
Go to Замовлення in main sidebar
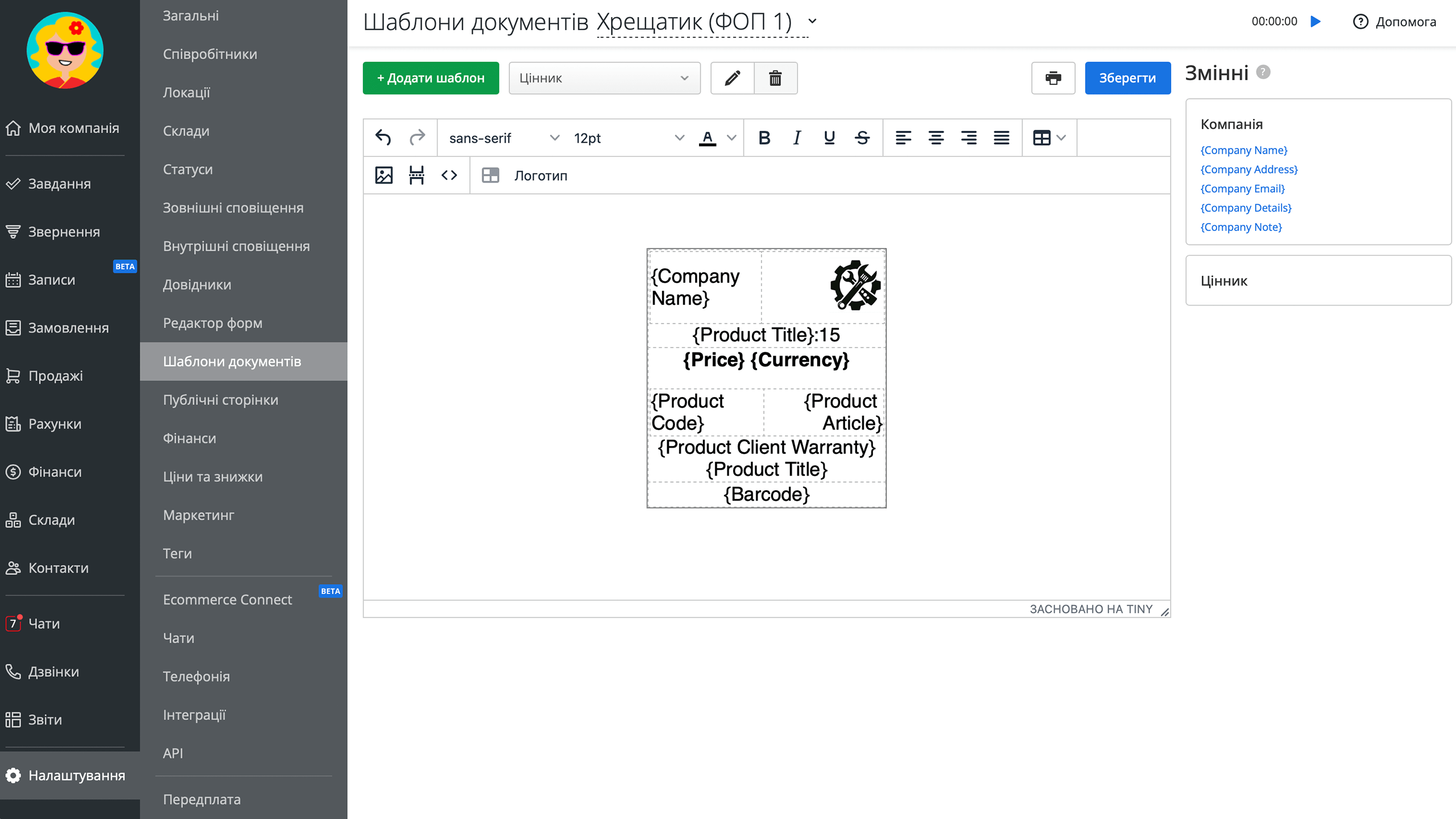click(68, 328)
